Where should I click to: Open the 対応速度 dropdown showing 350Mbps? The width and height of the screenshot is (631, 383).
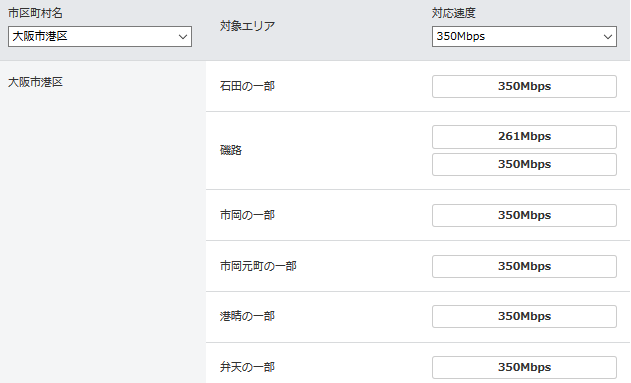524,37
